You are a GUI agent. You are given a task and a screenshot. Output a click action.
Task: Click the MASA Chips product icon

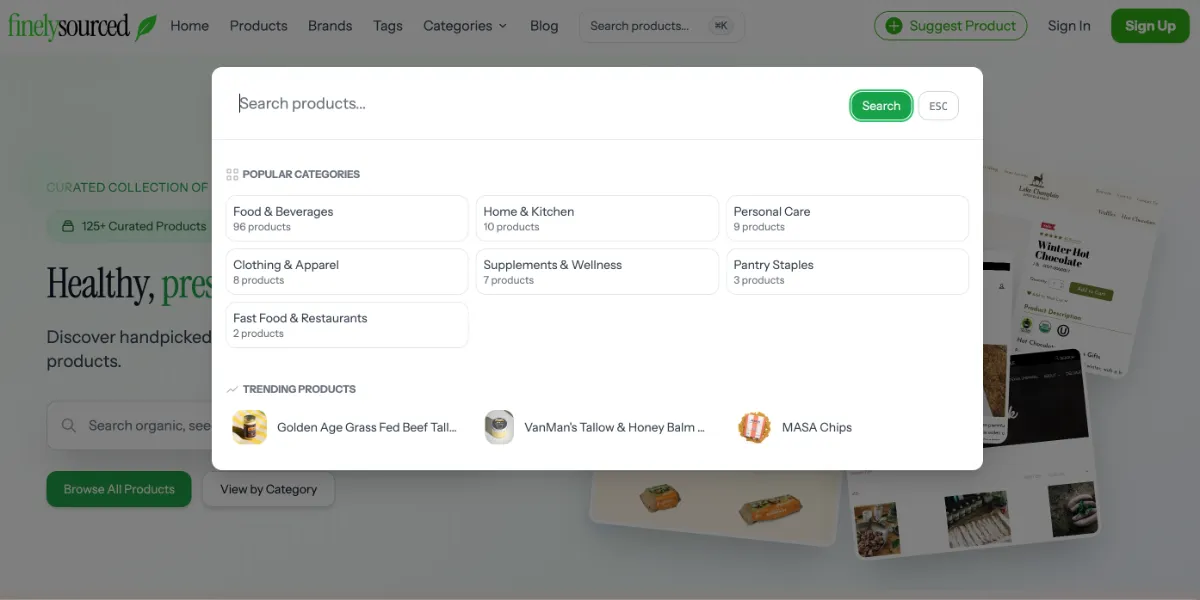[x=755, y=427]
